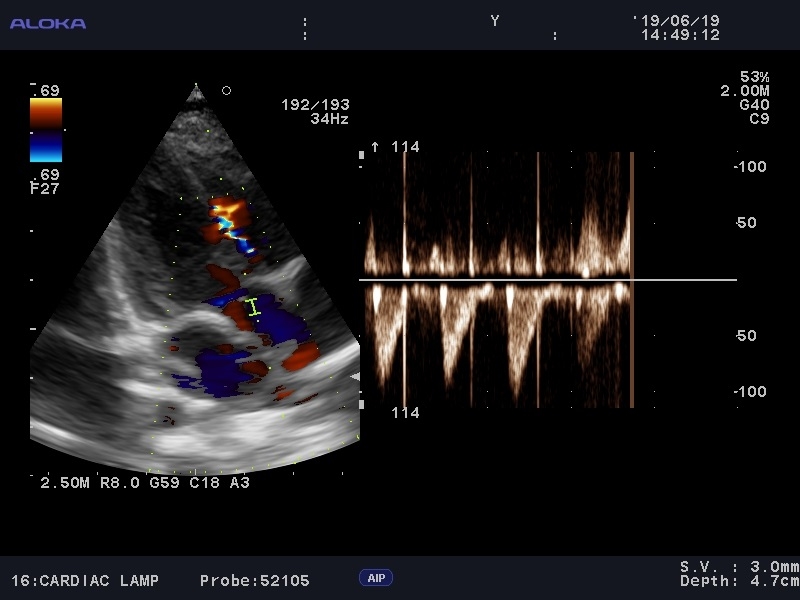The image size is (800, 600).
Task: Click the 'S.V. : 3.0mm' readout
Action: pos(739,566)
